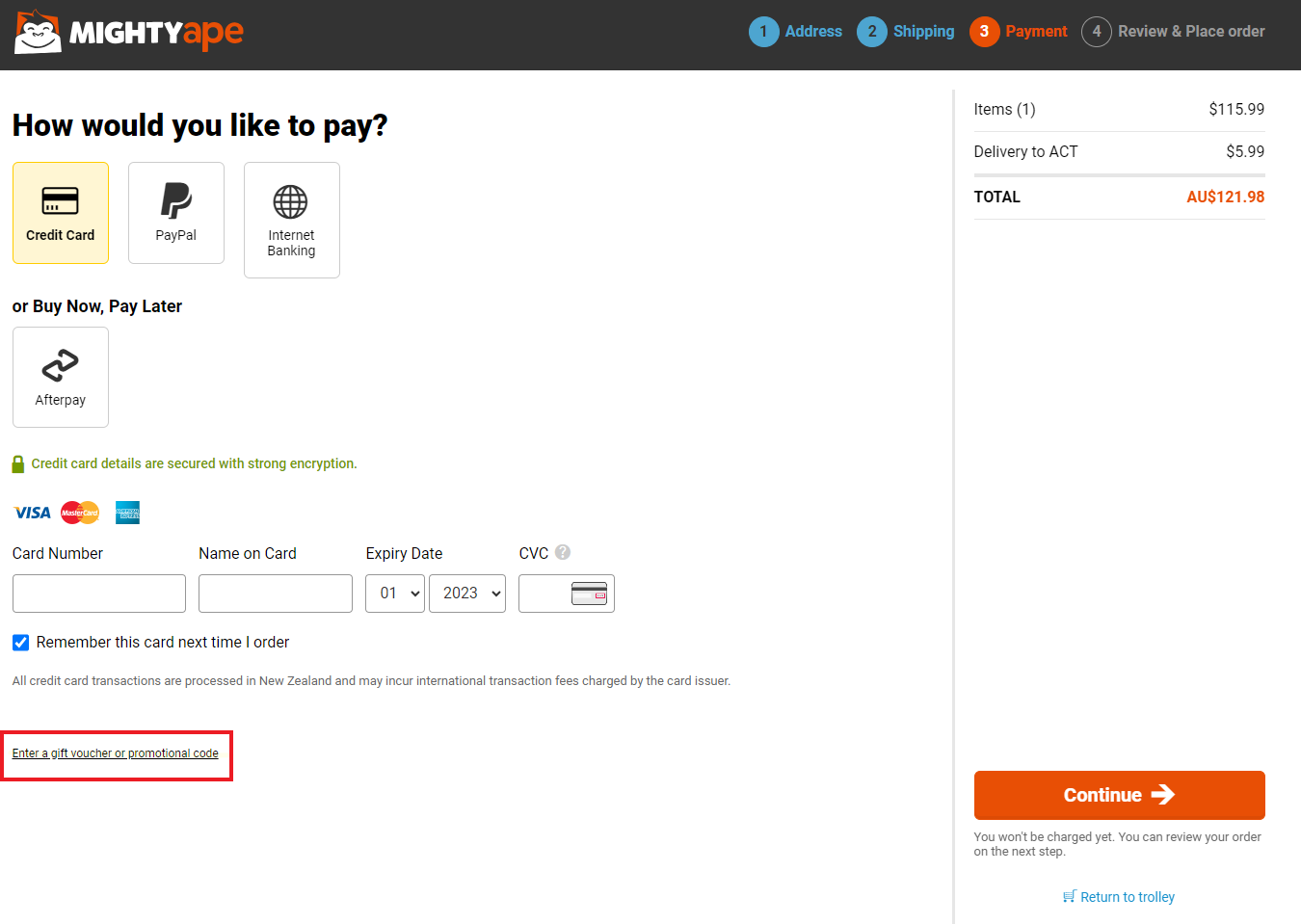Image resolution: width=1301 pixels, height=924 pixels.
Task: Click the AU$121.98 total amount
Action: pos(1226,197)
